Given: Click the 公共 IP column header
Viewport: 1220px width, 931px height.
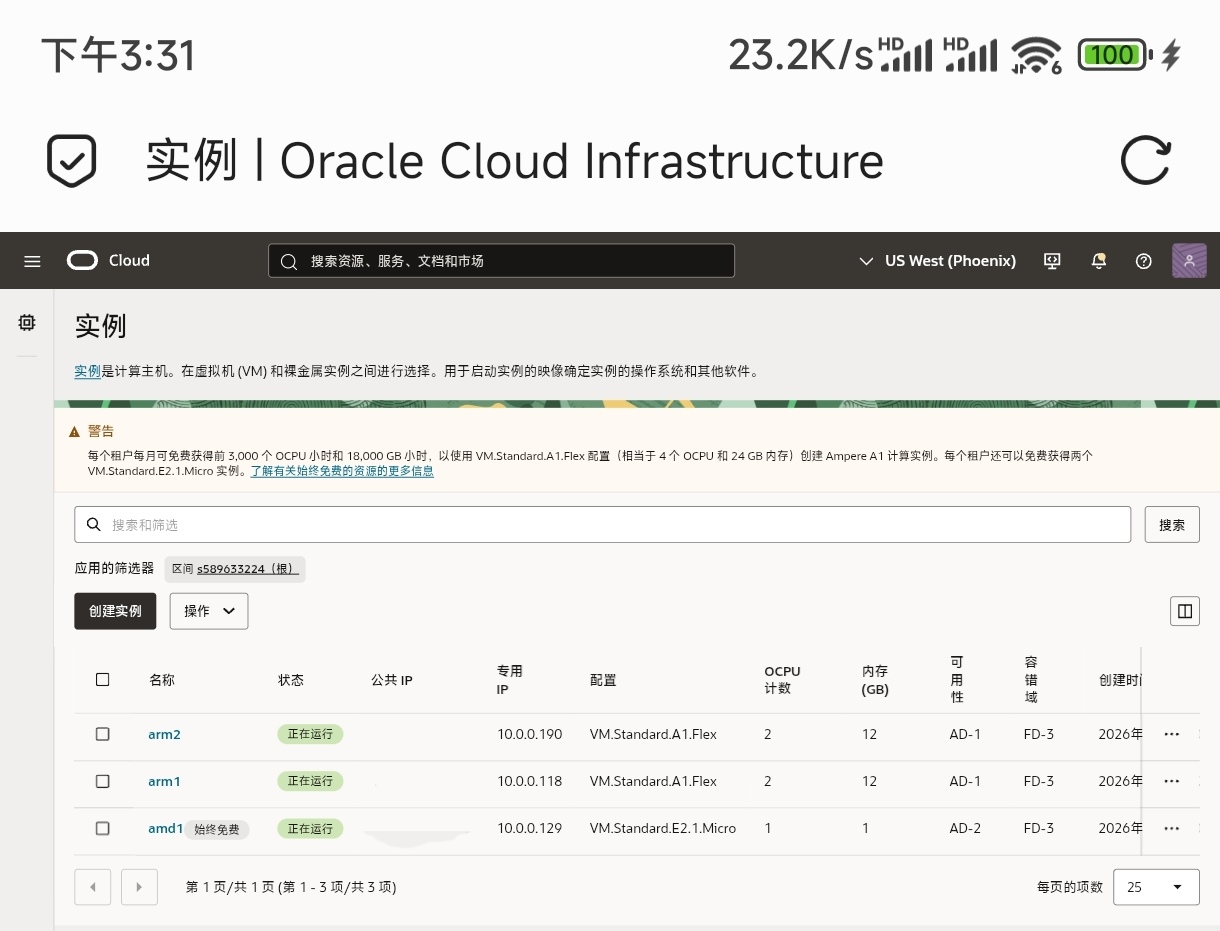Looking at the screenshot, I should pos(392,680).
